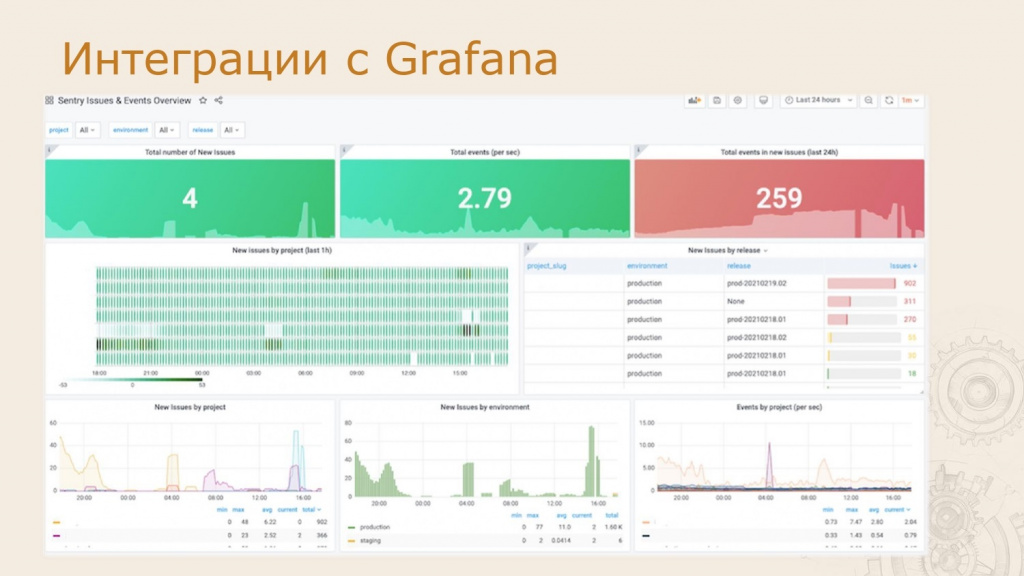The height and width of the screenshot is (576, 1024).
Task: Toggle the production series in the legend
Action: point(375,527)
